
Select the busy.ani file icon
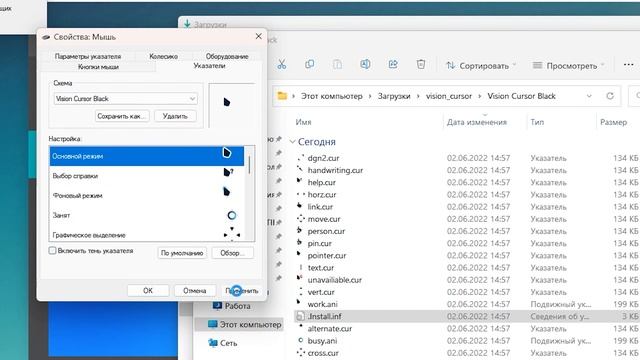tap(301, 340)
